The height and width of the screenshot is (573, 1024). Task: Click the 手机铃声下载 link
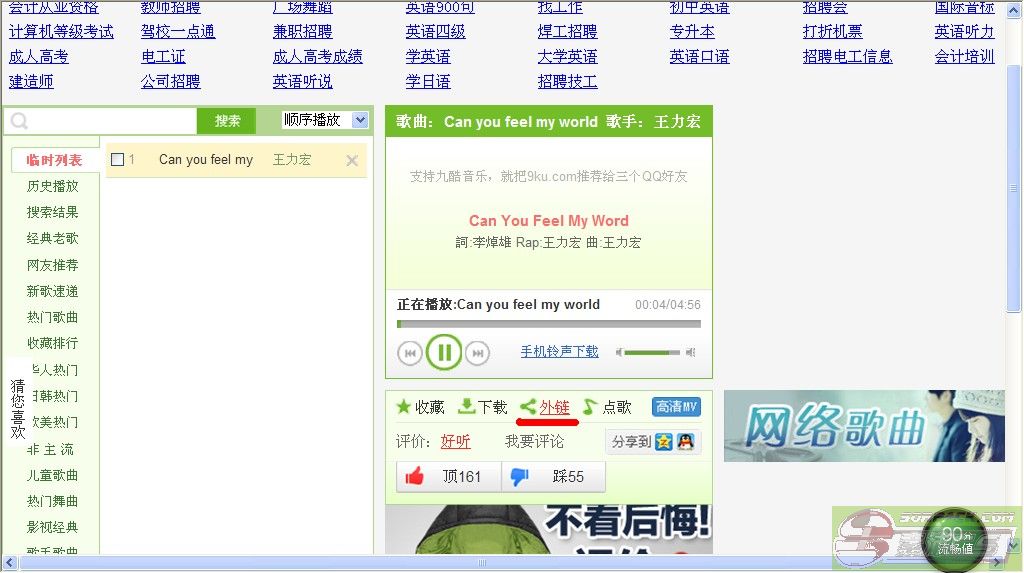tap(559, 352)
